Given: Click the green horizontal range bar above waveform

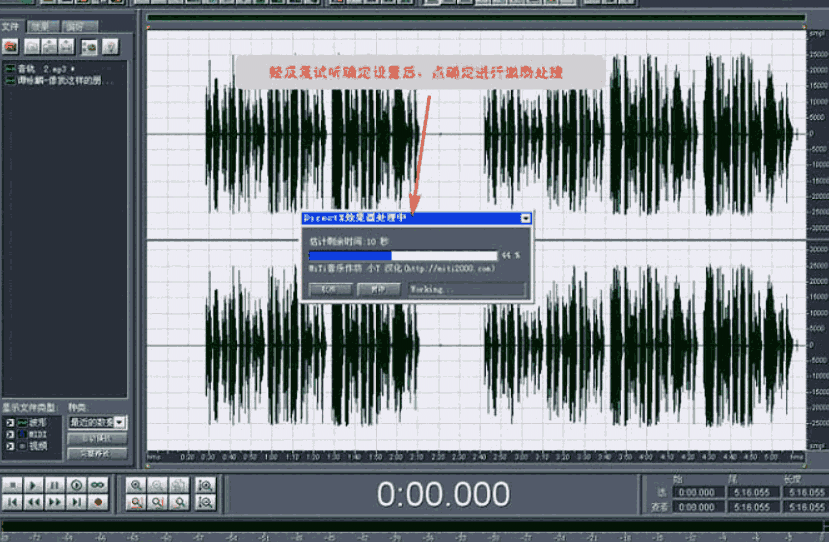Looking at the screenshot, I should 476,18.
